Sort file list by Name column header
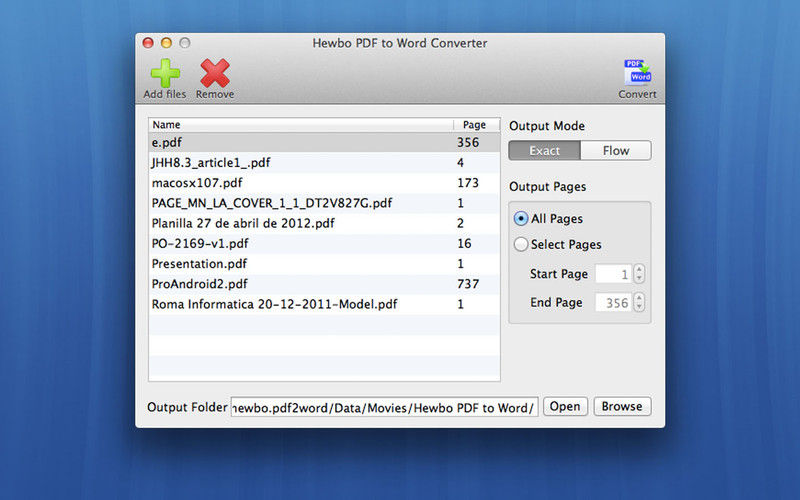Screen dimensions: 800x500 tap(301, 124)
